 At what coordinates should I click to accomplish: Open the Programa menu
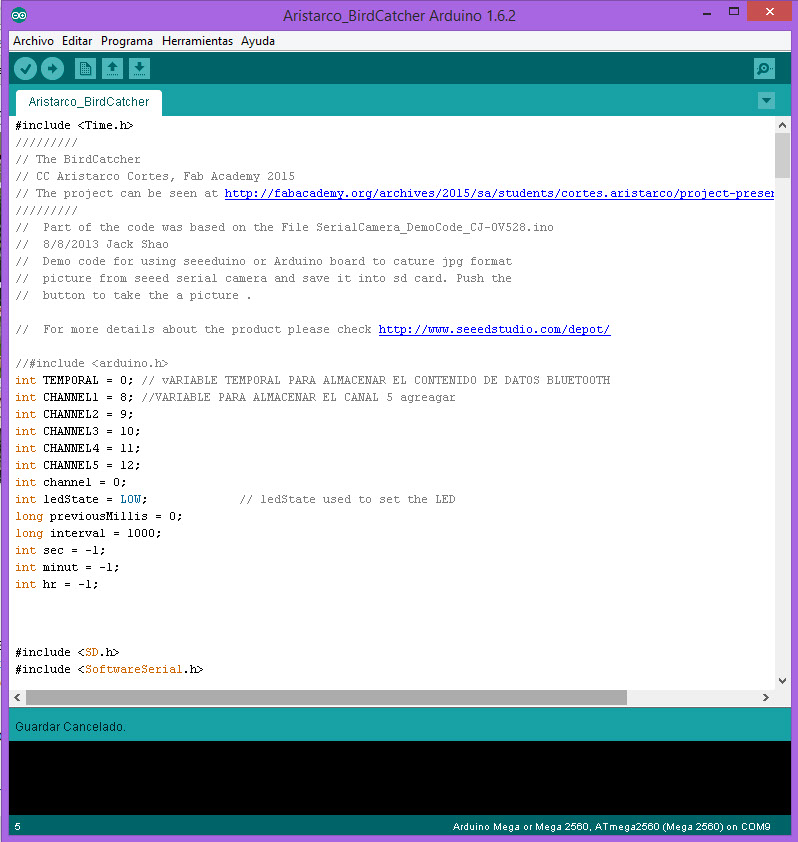(x=127, y=41)
